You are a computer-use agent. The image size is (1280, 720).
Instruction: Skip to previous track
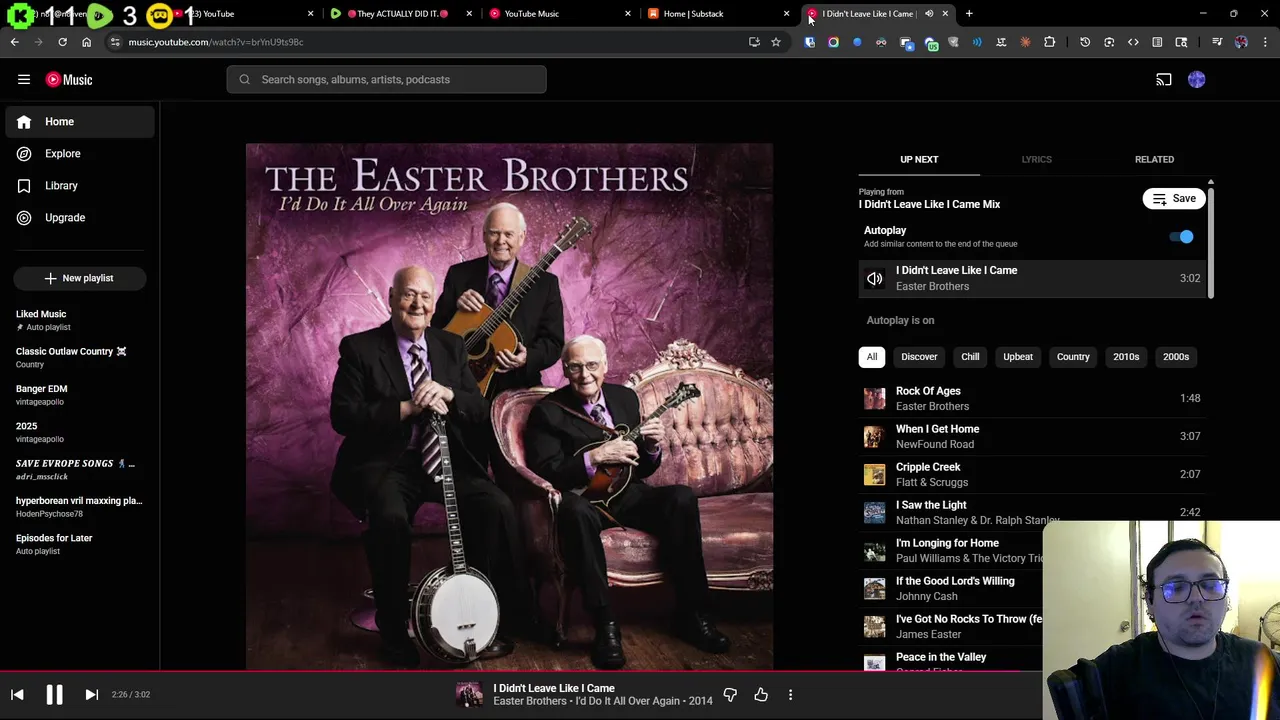pos(17,694)
